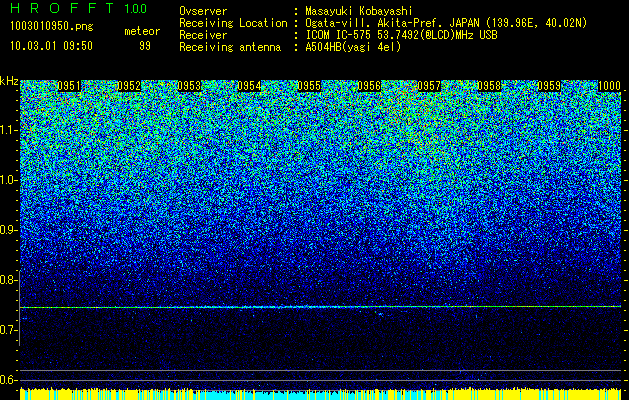Click the 0951 time marker

[x=69, y=86]
